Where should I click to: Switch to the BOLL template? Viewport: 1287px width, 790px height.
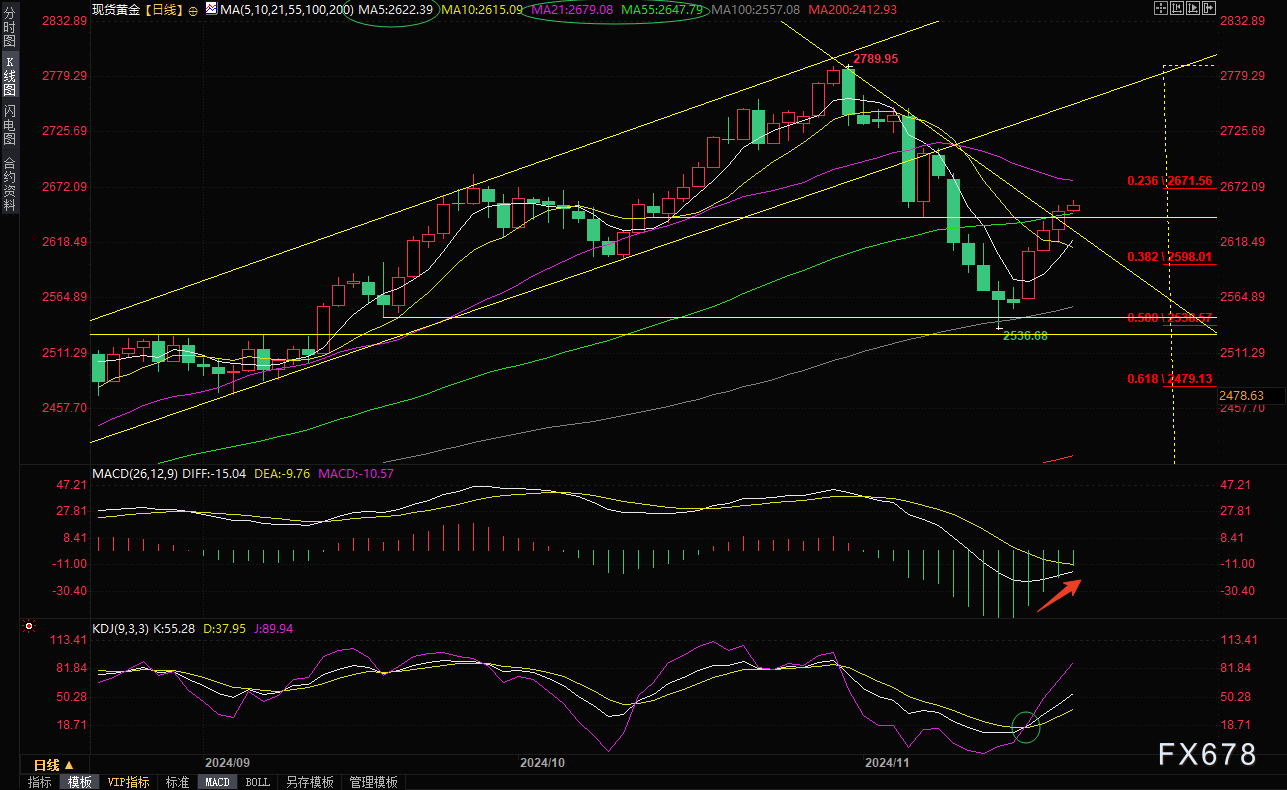(257, 782)
